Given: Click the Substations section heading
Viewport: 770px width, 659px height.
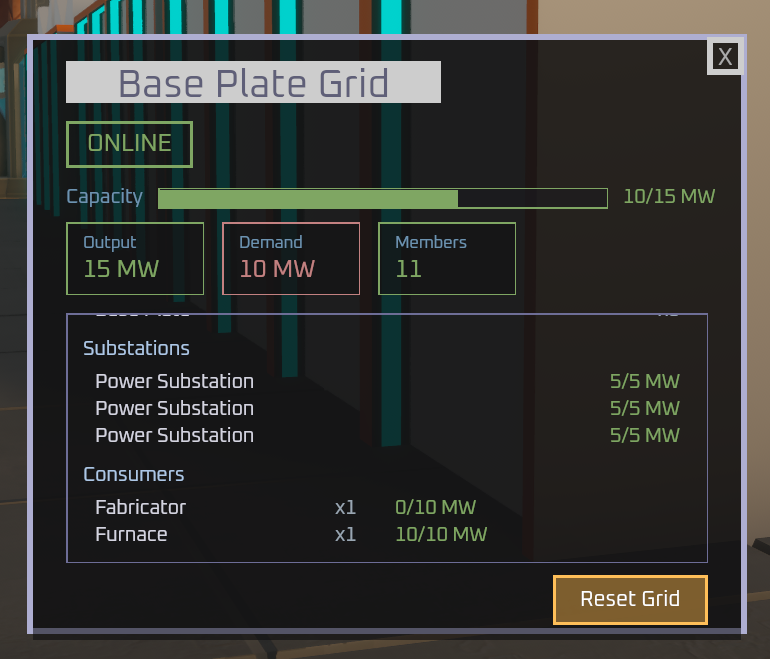Looking at the screenshot, I should pyautogui.click(x=136, y=348).
